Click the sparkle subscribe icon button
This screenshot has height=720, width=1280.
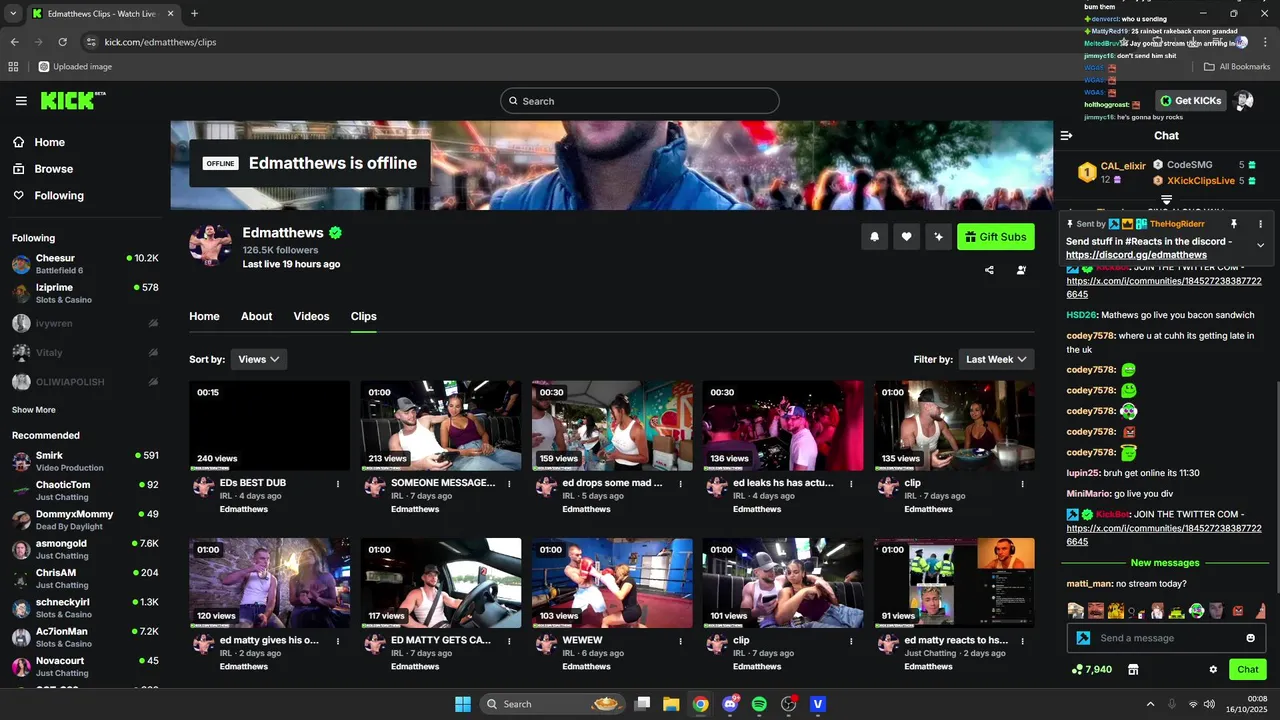point(938,237)
